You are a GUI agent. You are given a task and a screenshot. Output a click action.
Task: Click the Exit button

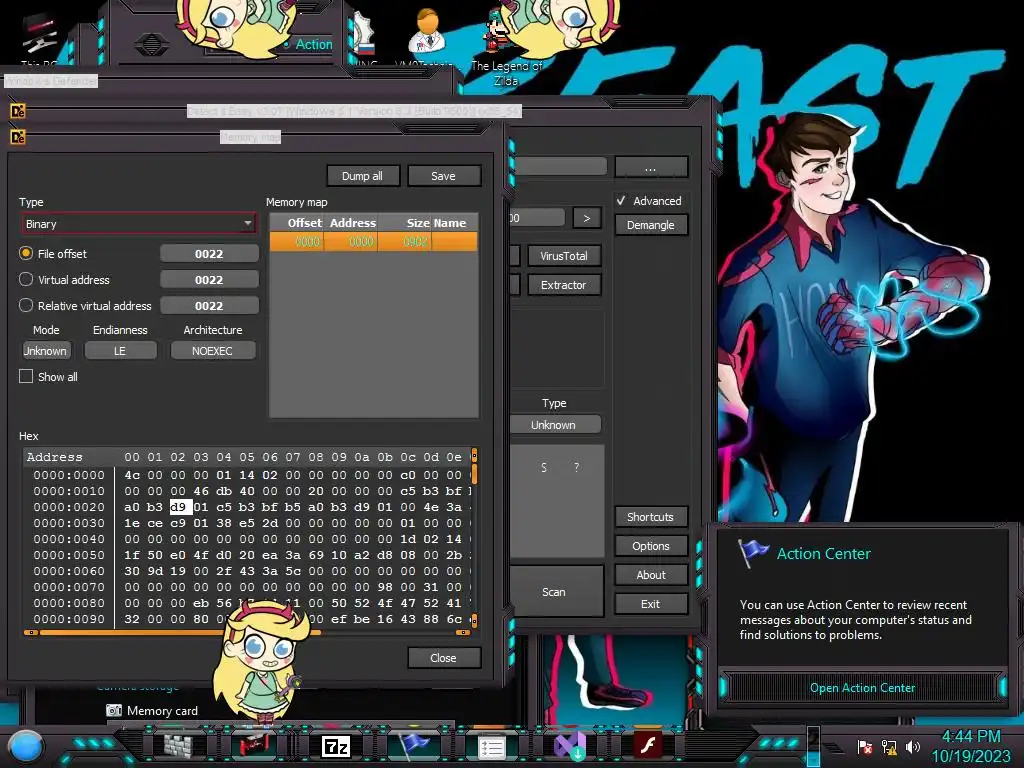point(650,604)
